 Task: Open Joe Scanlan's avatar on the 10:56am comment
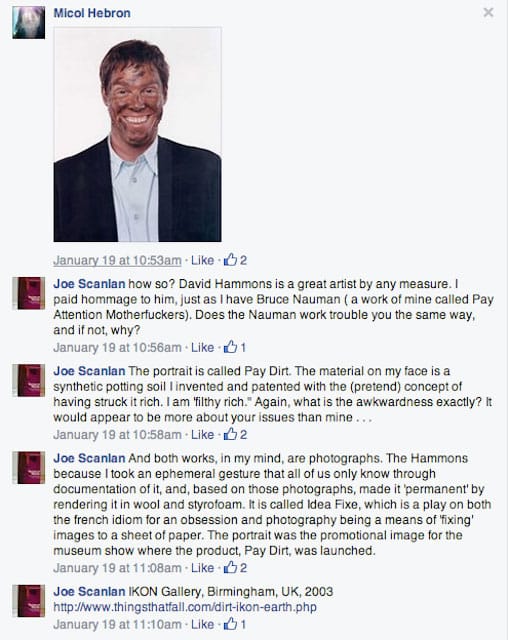pos(29,293)
